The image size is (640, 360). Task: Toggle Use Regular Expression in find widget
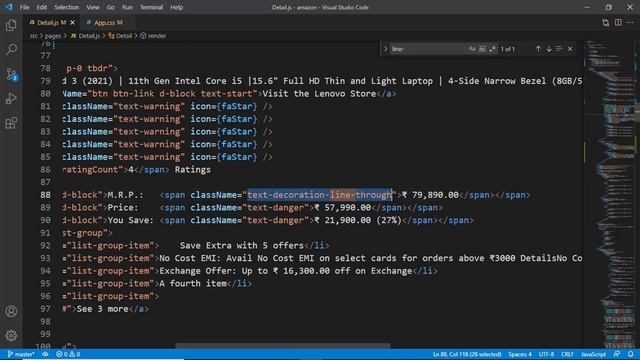pyautogui.click(x=492, y=49)
